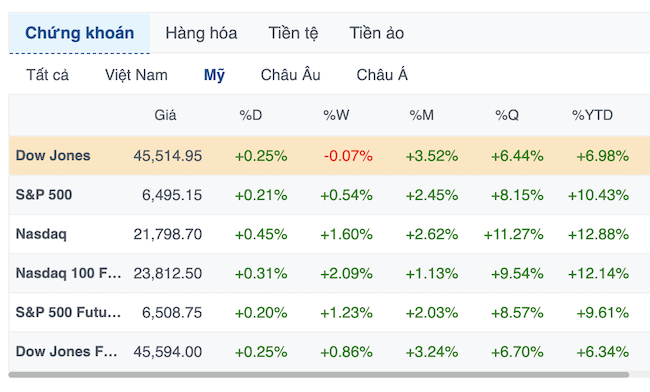Open the Tiền tệ tab
The width and height of the screenshot is (650, 392).
(x=293, y=33)
